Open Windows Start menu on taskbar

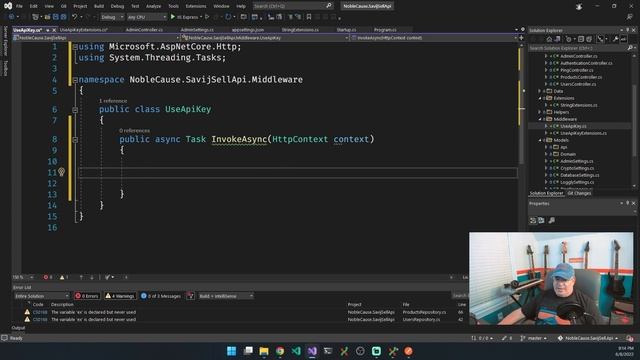pyautogui.click(x=231, y=351)
